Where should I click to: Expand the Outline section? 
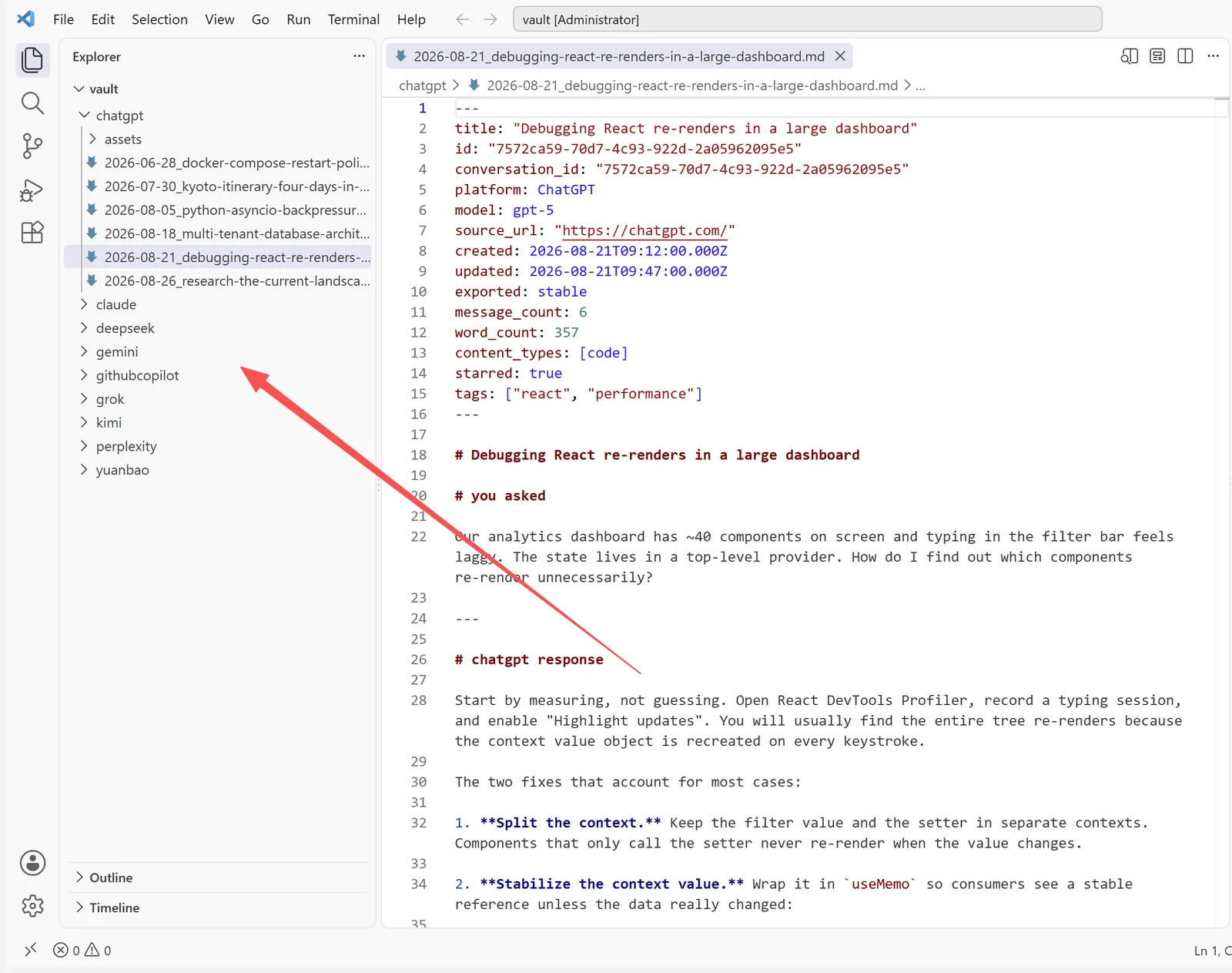point(217,877)
